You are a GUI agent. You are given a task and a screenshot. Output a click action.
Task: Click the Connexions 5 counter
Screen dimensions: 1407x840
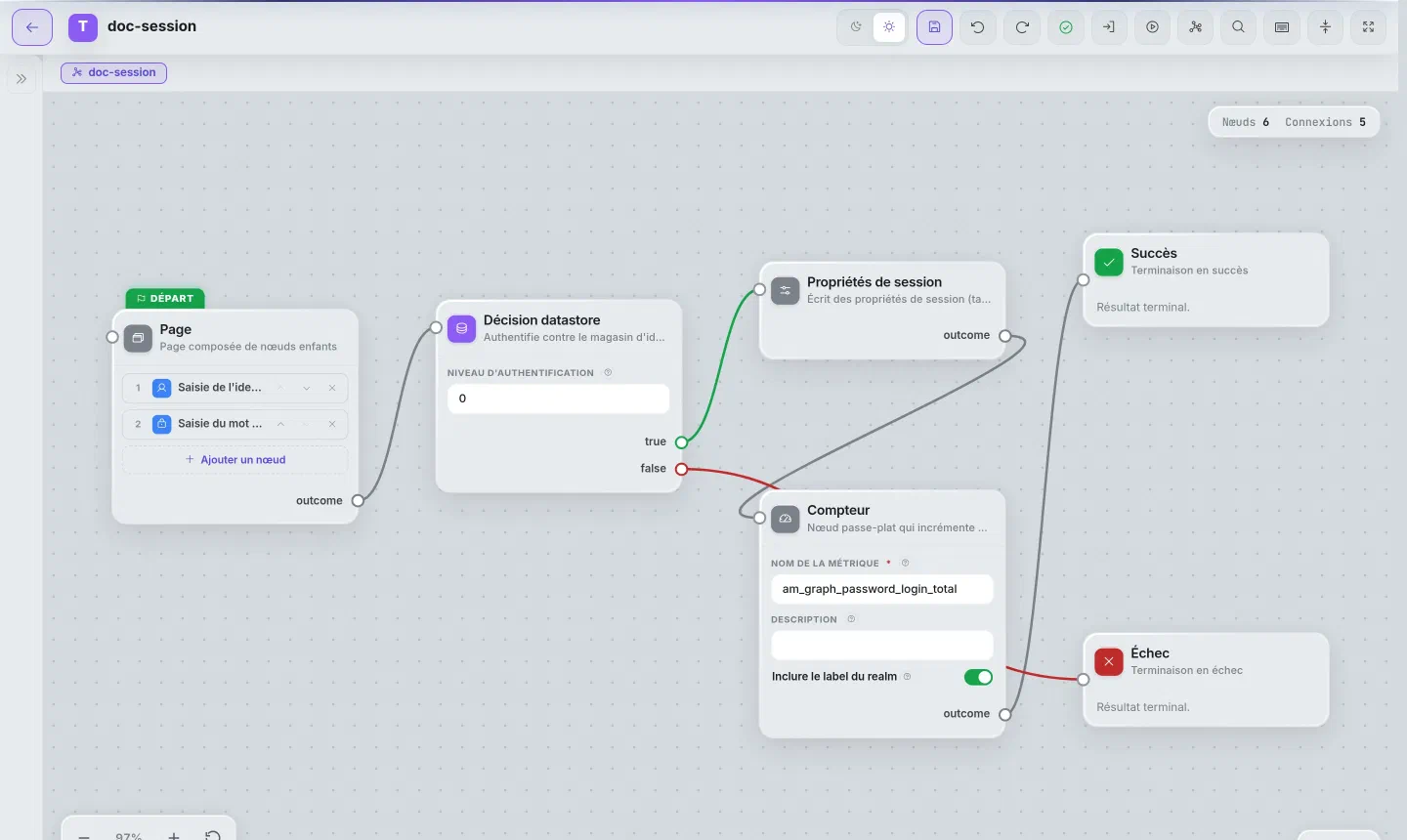click(1325, 122)
